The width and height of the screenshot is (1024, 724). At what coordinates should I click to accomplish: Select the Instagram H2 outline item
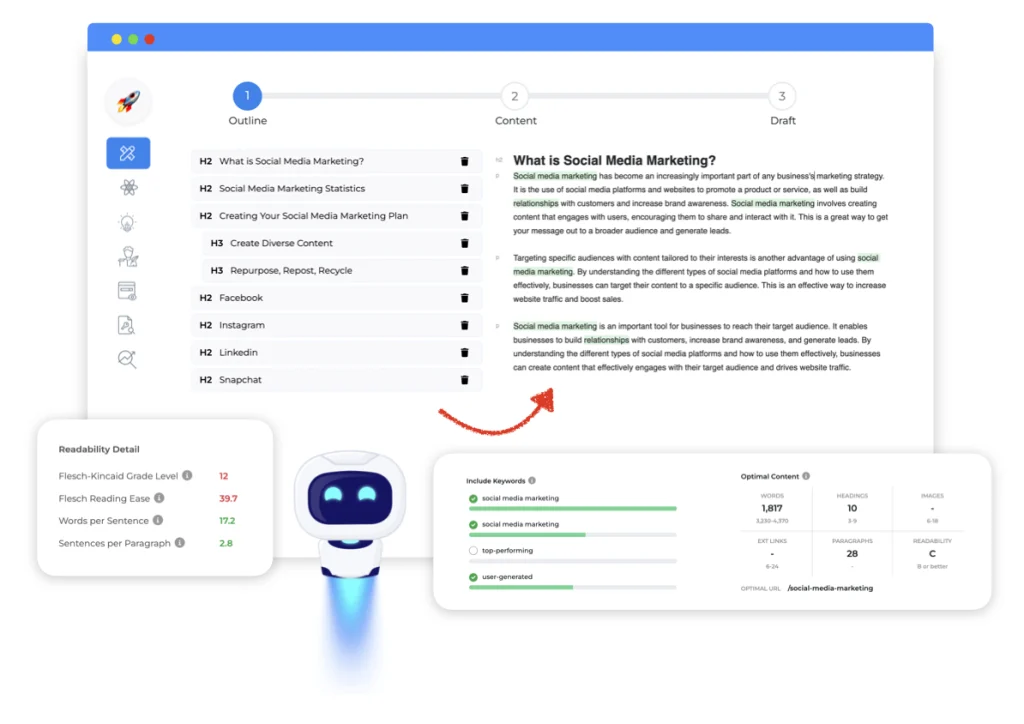coord(242,325)
